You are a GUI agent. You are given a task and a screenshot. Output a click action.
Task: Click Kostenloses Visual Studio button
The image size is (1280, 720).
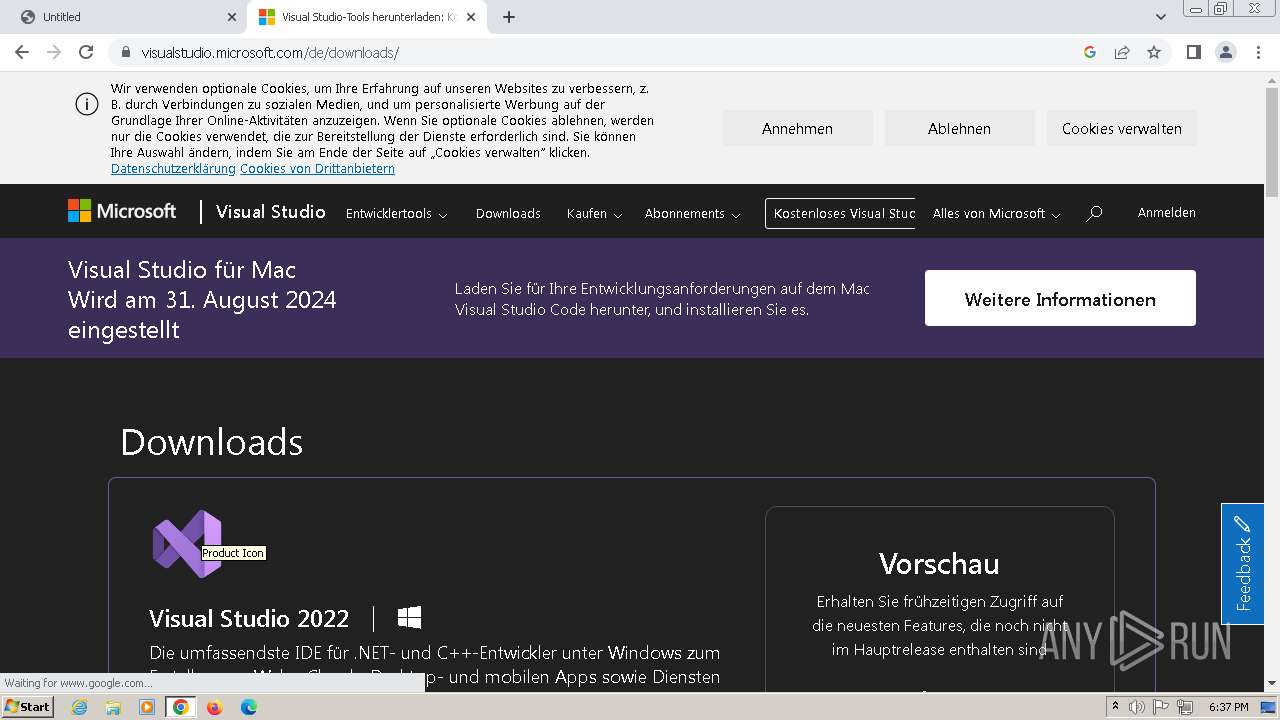(841, 213)
